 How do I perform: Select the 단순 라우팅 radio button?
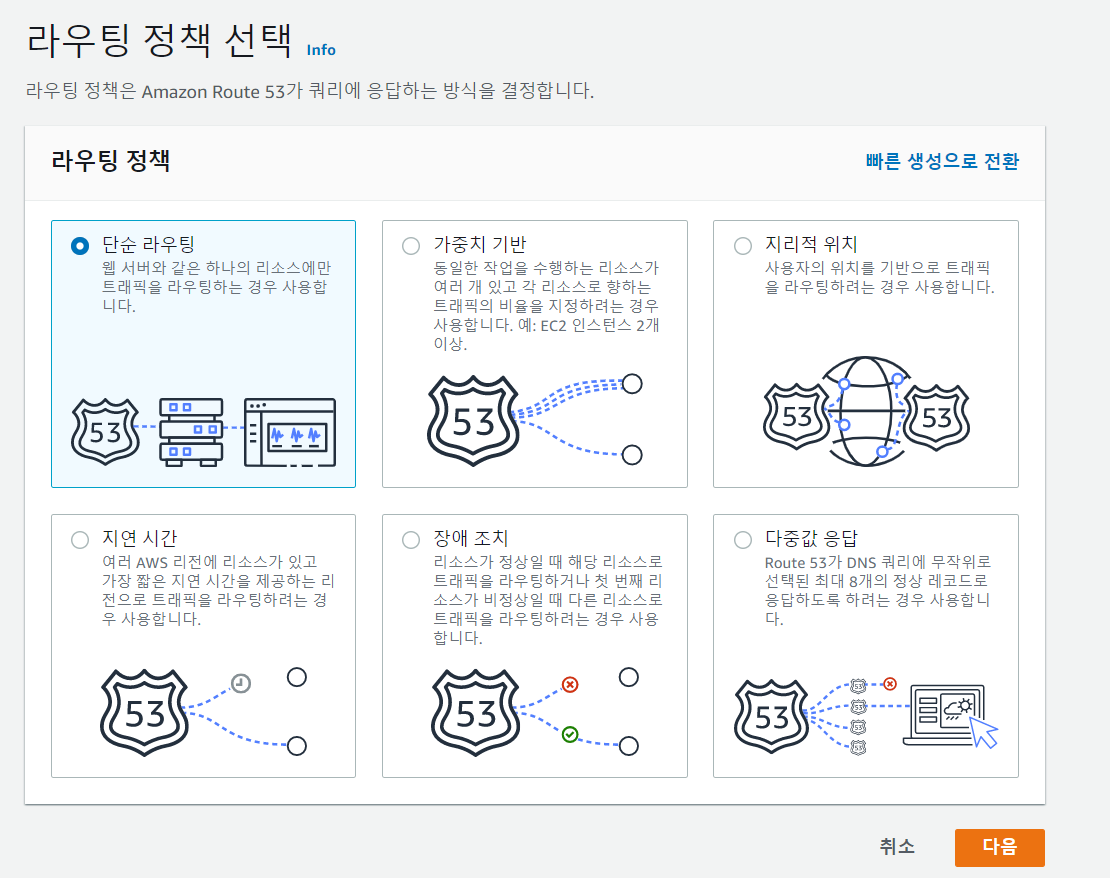pos(80,246)
